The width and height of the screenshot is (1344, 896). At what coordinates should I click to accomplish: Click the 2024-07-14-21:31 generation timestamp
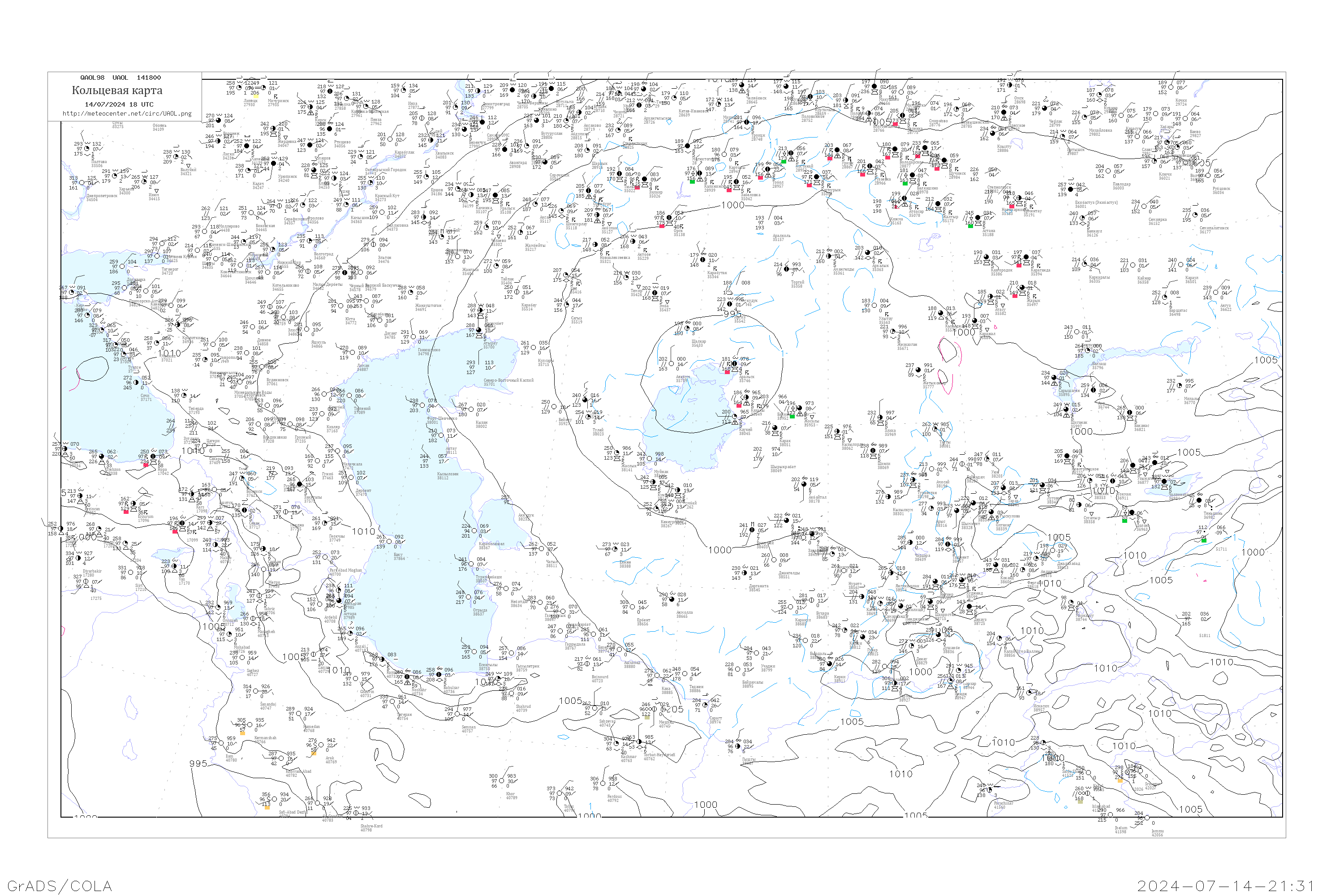point(1226,886)
